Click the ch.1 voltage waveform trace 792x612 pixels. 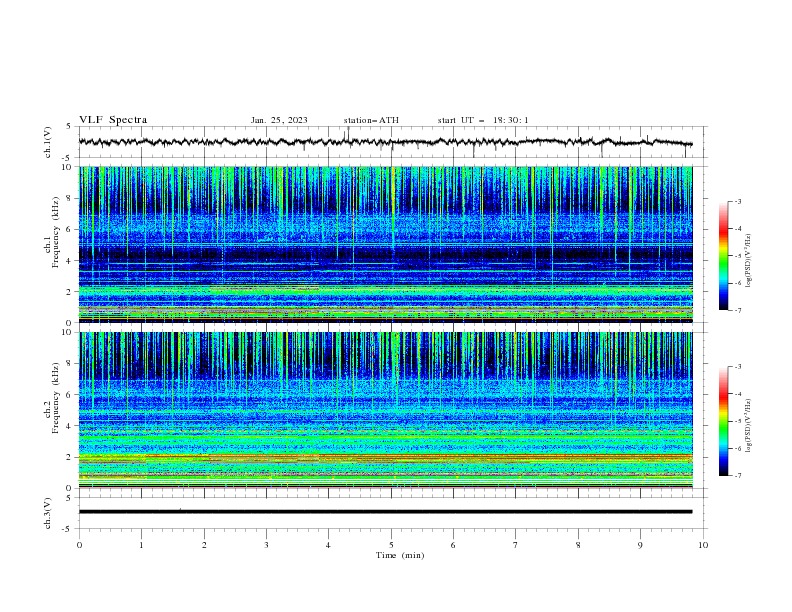click(x=385, y=142)
